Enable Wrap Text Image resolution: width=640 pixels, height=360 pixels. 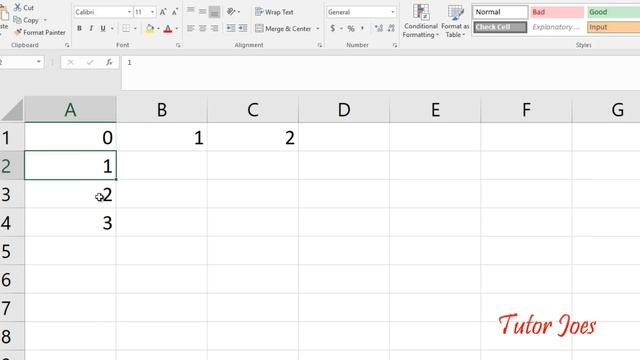click(x=274, y=12)
